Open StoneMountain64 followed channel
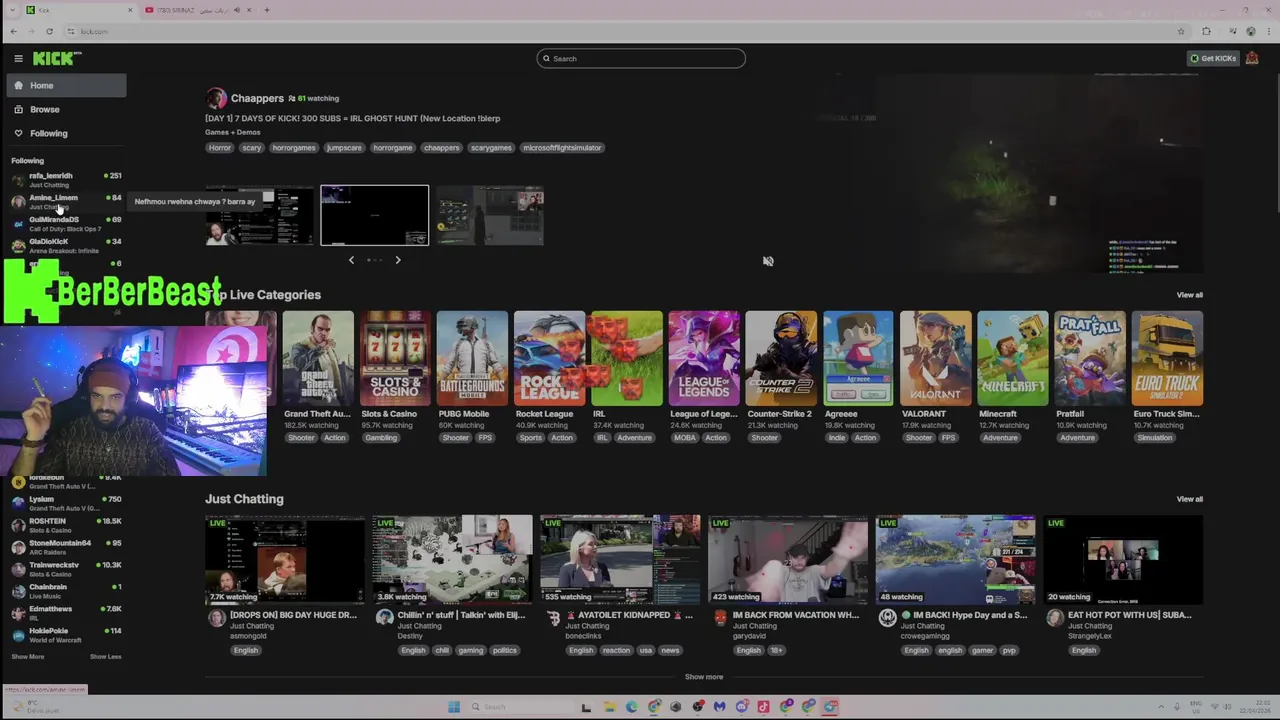Screen dimensions: 1280x720 (66, 547)
